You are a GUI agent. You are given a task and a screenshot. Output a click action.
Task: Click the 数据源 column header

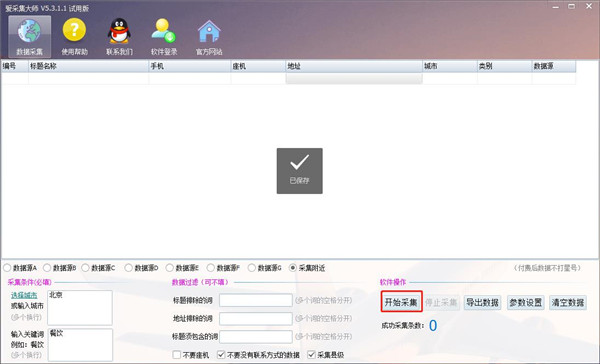[x=554, y=66]
